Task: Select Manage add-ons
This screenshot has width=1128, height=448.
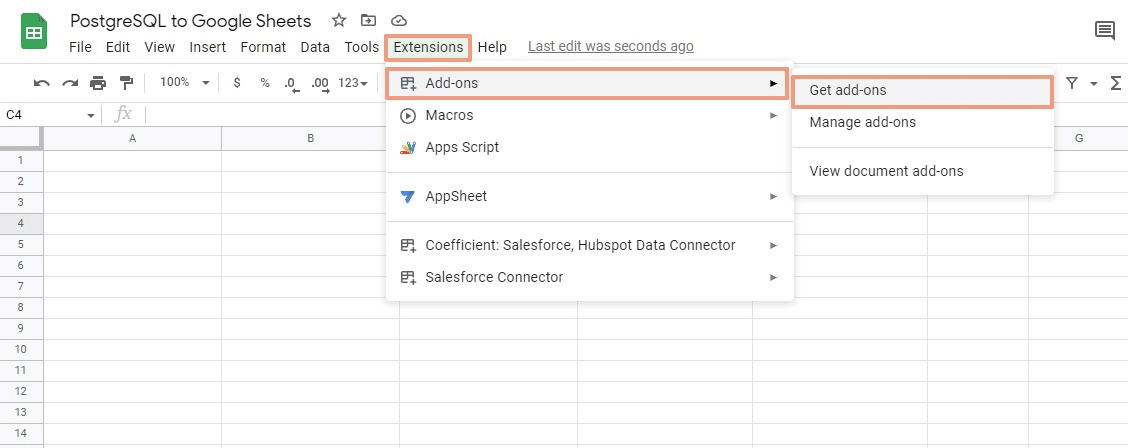Action: click(862, 122)
